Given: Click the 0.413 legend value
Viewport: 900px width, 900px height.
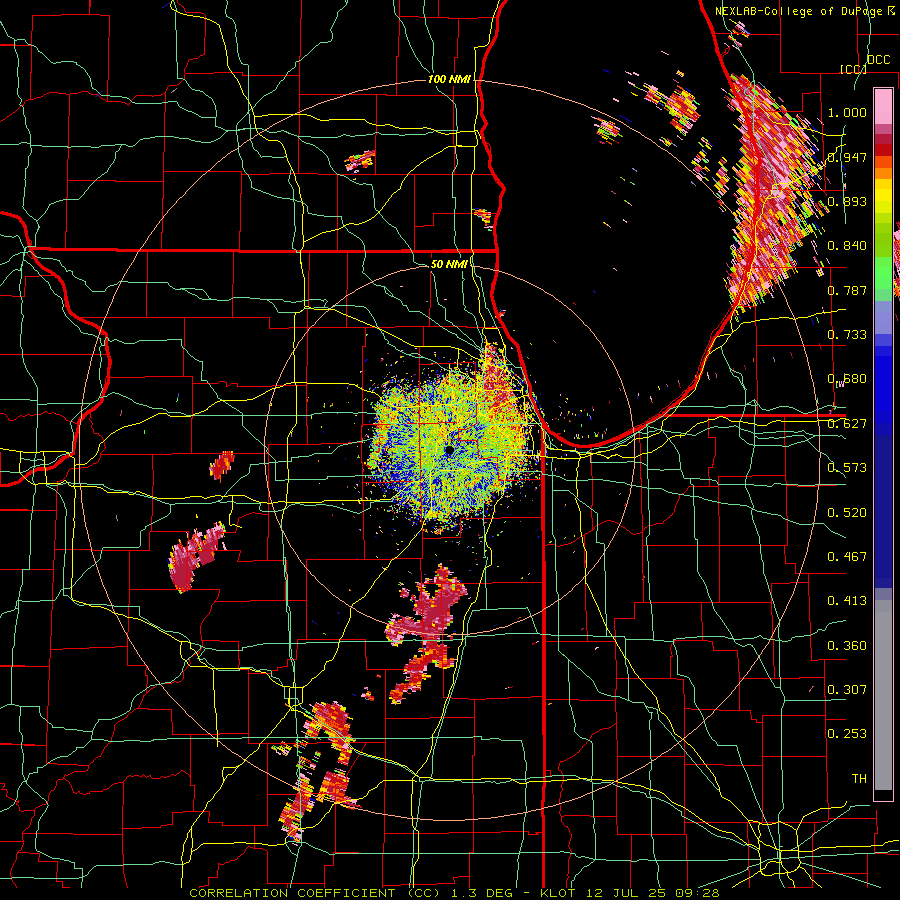Looking at the screenshot, I should [x=847, y=601].
